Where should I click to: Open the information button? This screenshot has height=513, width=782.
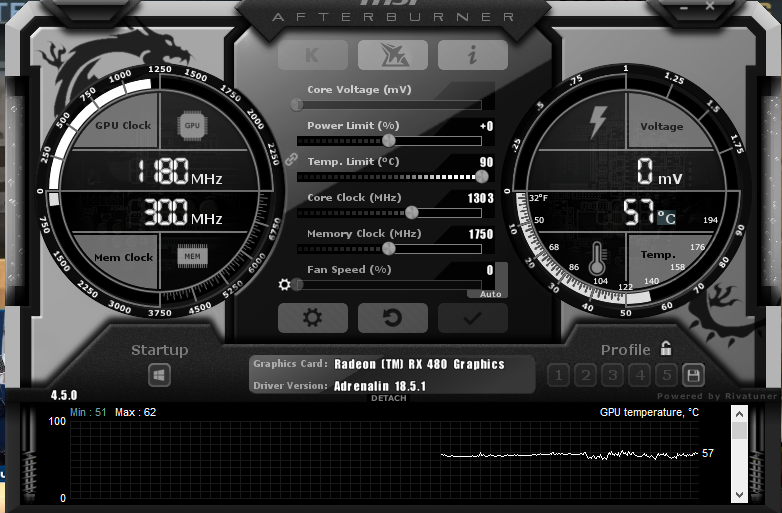pyautogui.click(x=473, y=55)
